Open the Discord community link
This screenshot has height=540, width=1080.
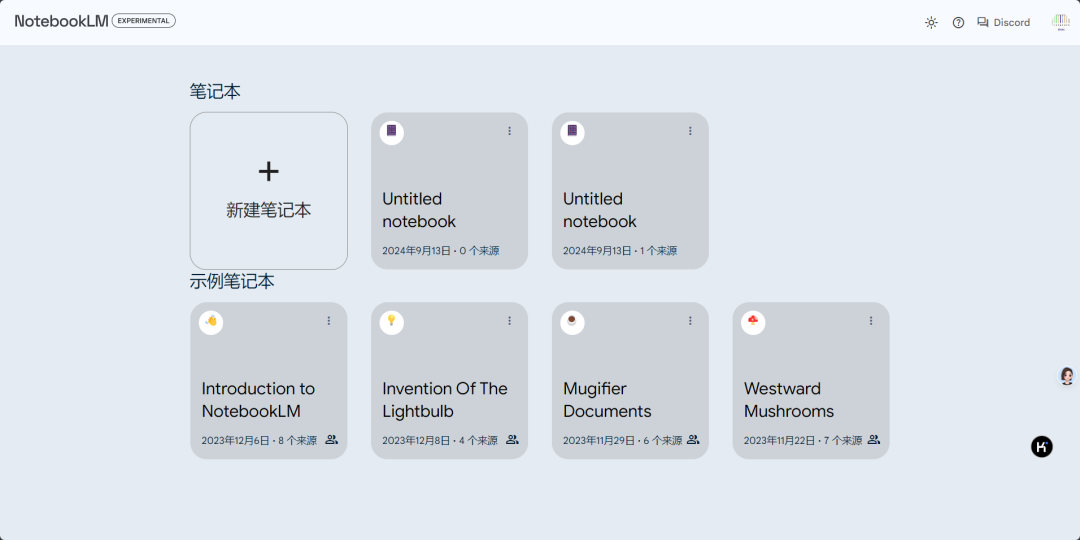1003,22
